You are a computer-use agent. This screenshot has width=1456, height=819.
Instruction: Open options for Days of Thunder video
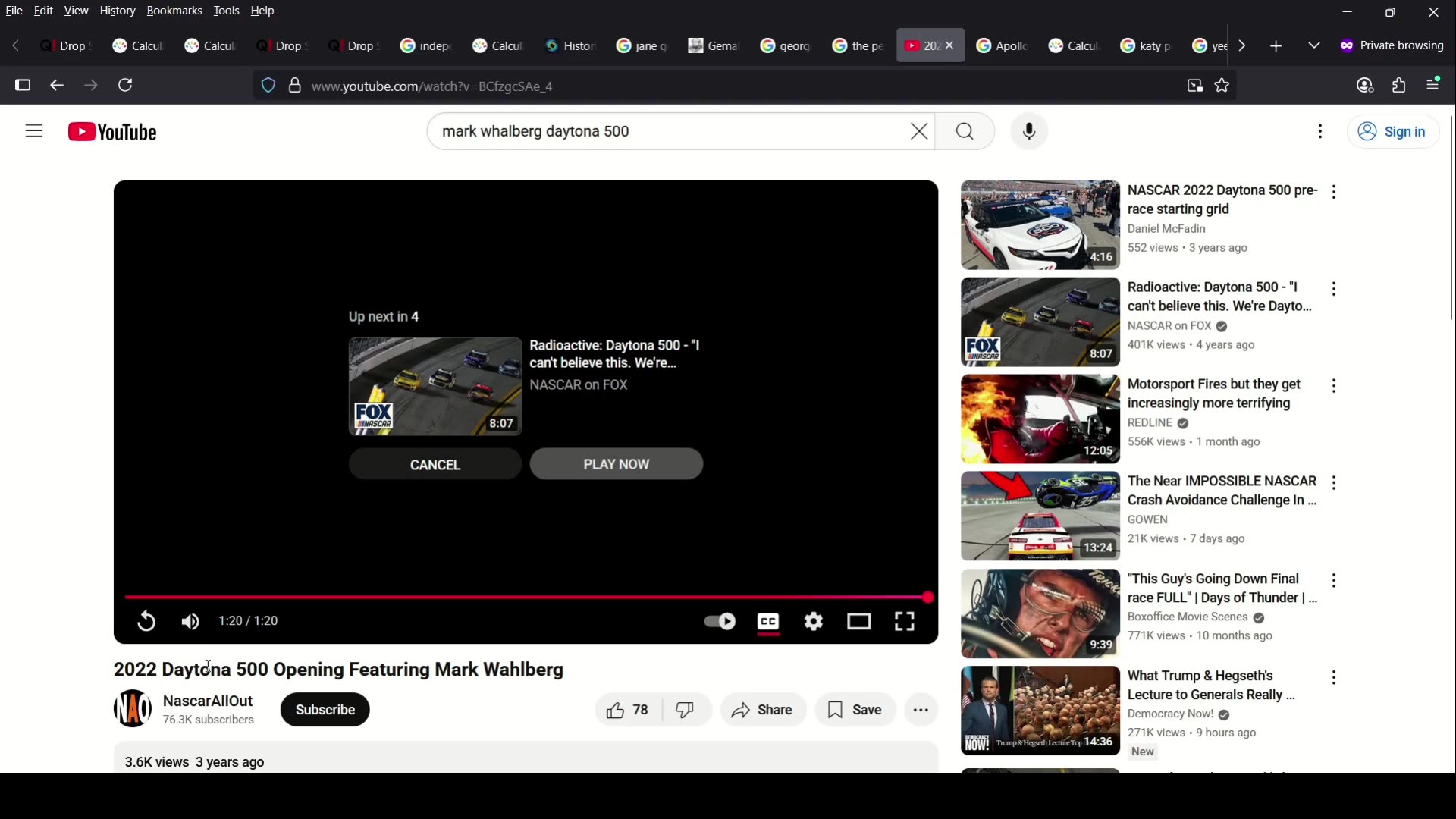point(1335,580)
